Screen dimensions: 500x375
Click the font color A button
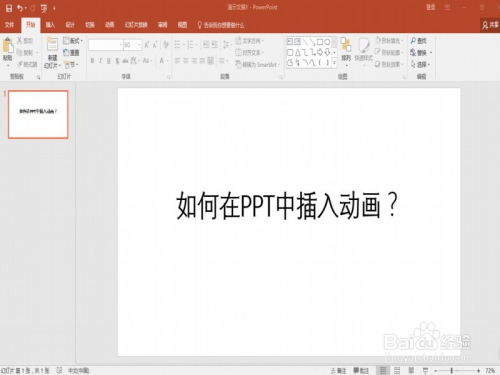pos(162,61)
